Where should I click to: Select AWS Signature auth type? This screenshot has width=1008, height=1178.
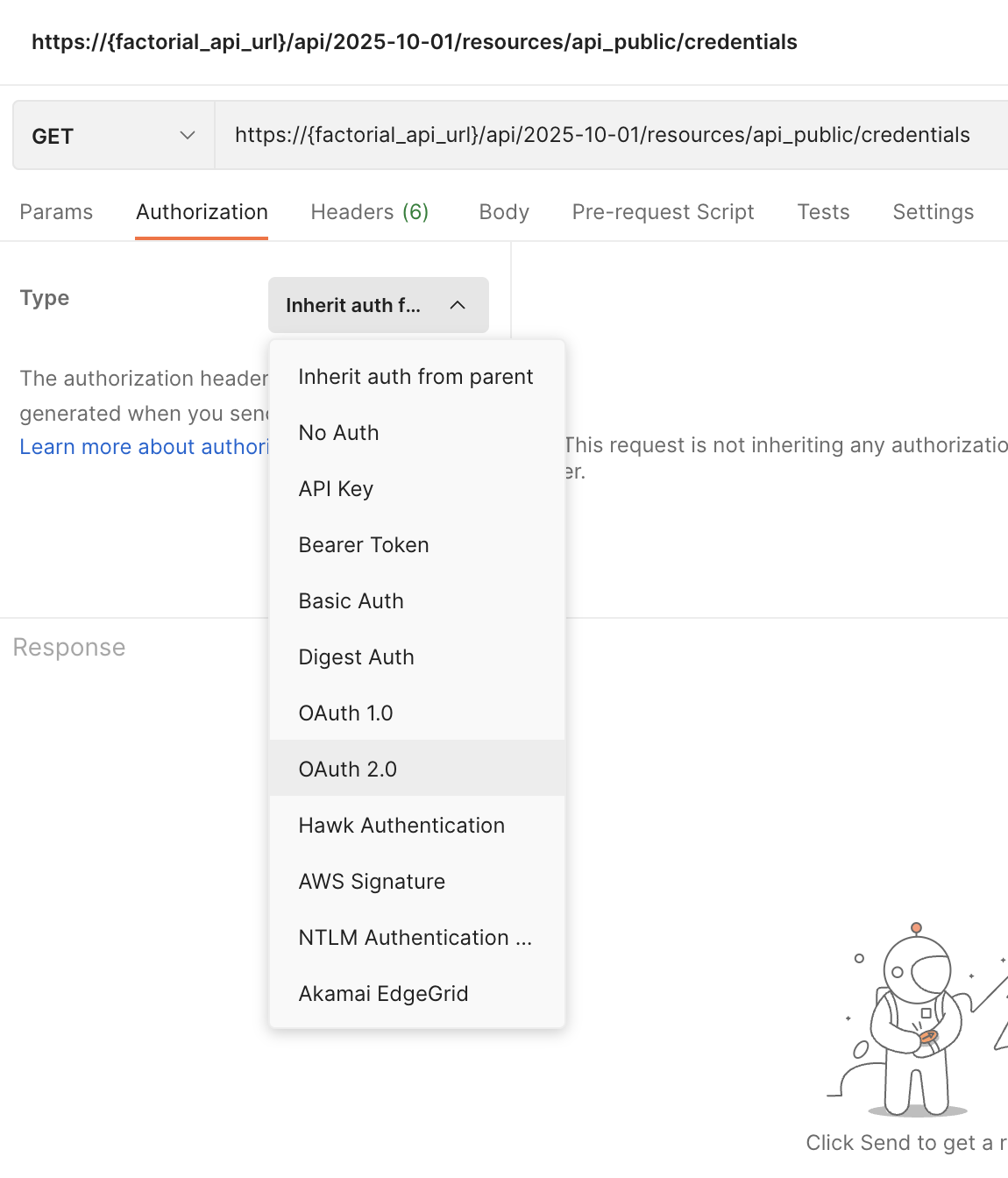click(417, 882)
